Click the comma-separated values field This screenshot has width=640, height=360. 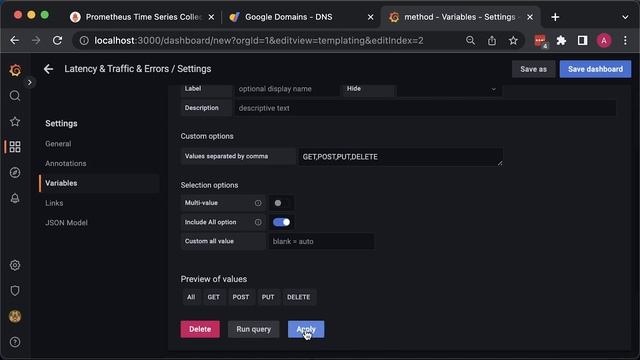400,157
